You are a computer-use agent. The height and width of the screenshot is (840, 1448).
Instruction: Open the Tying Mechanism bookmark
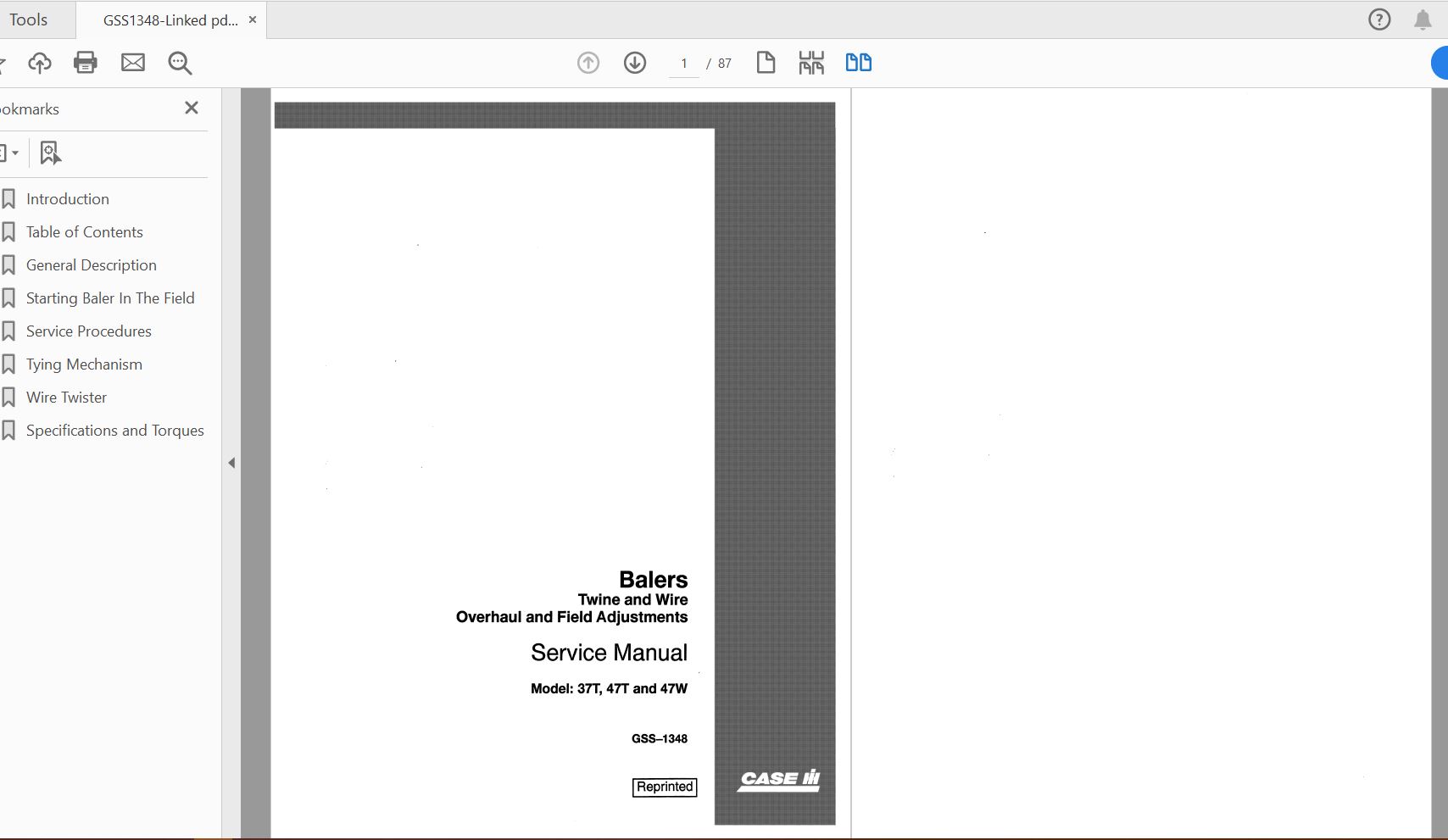click(x=84, y=364)
